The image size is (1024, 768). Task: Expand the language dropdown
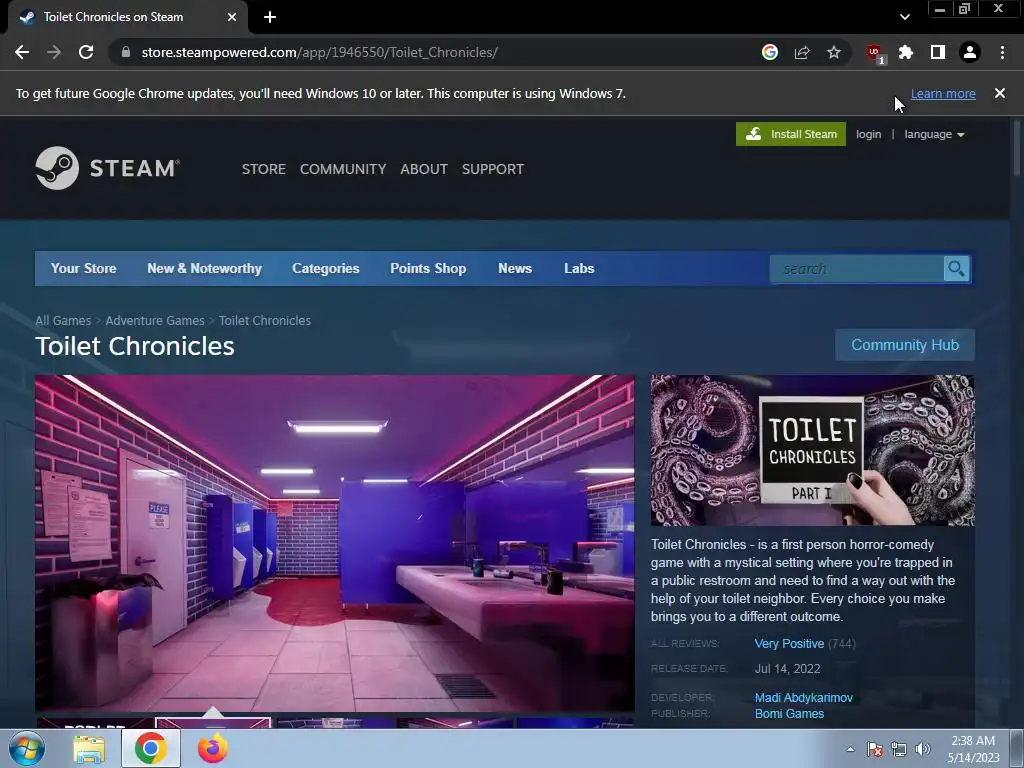934,135
